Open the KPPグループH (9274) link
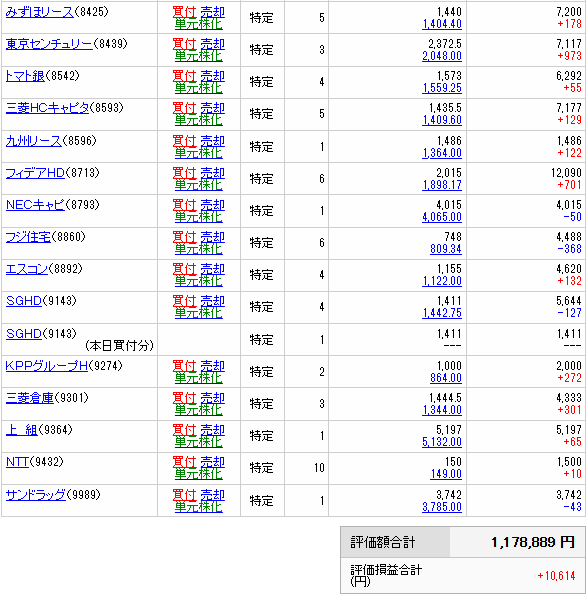The width and height of the screenshot is (587, 595). pos(47,366)
